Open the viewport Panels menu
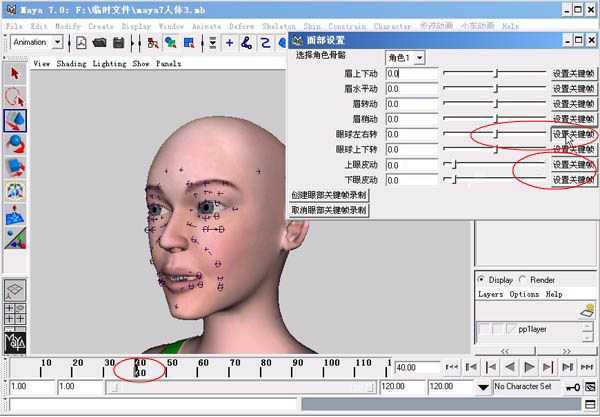This screenshot has width=600, height=417. coord(168,64)
